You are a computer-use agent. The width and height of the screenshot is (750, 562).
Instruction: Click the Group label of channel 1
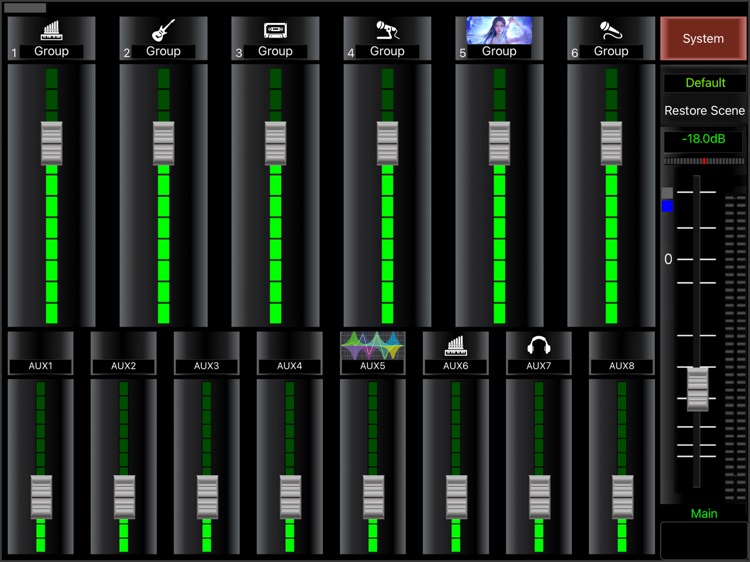click(x=52, y=51)
